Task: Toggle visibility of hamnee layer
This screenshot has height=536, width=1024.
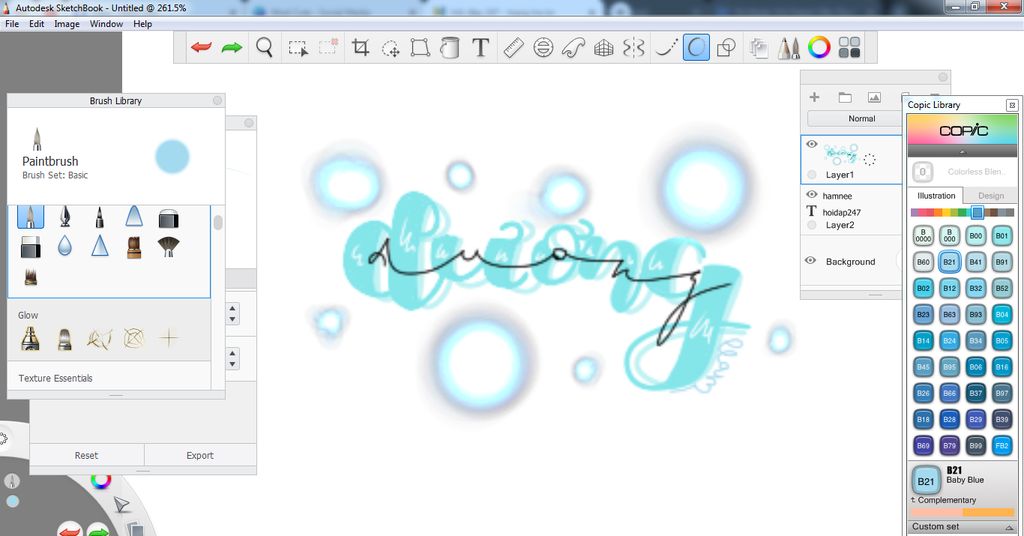Action: click(812, 195)
